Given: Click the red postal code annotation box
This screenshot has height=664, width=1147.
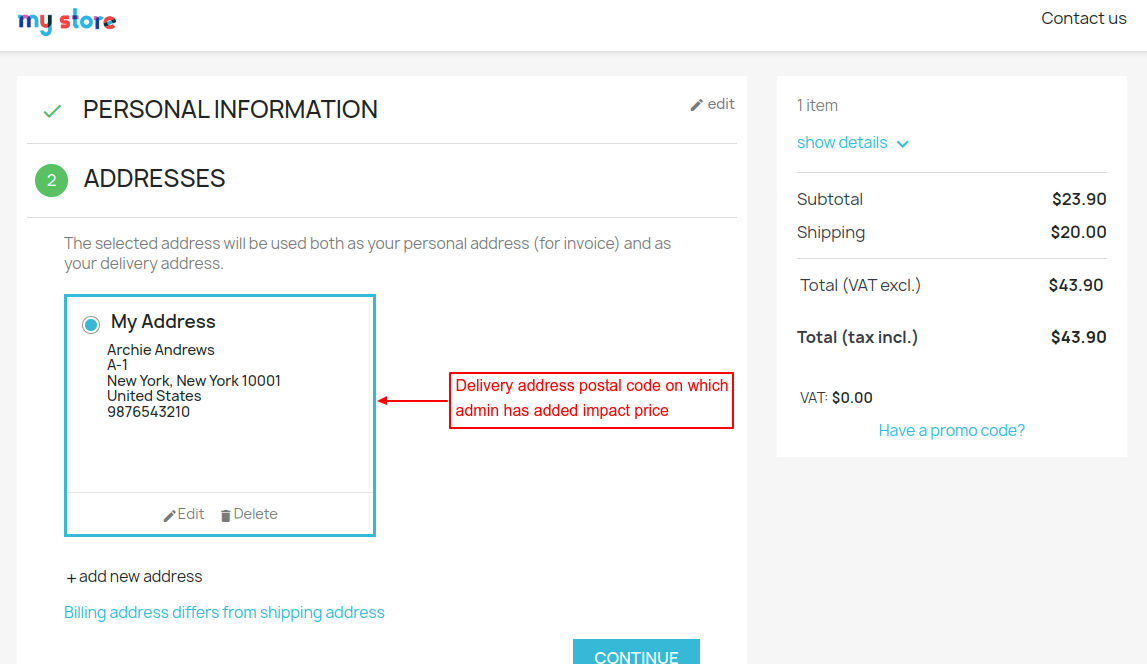Looking at the screenshot, I should (x=591, y=399).
